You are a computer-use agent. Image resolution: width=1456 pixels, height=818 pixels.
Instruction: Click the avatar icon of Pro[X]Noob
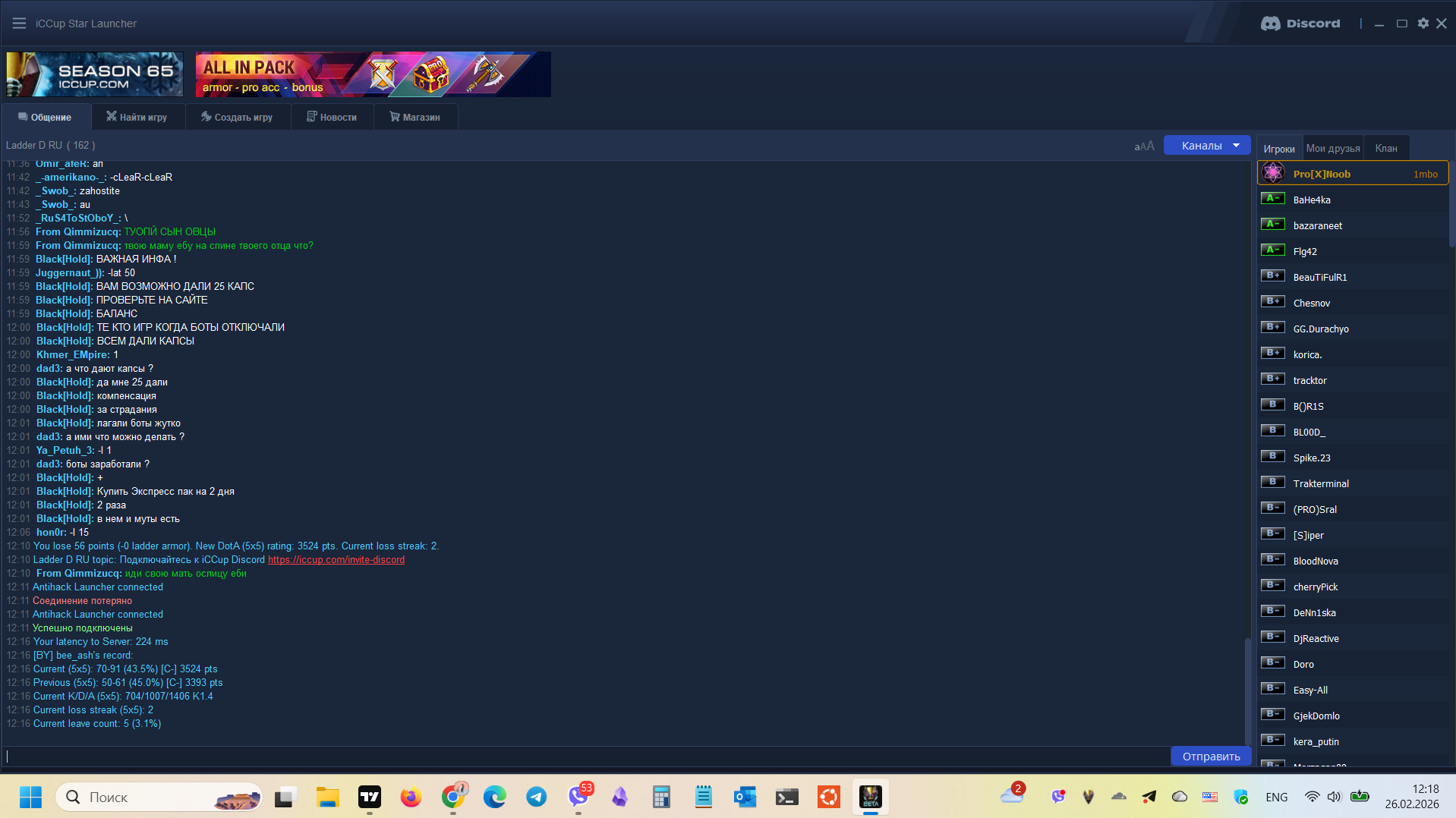(x=1273, y=173)
